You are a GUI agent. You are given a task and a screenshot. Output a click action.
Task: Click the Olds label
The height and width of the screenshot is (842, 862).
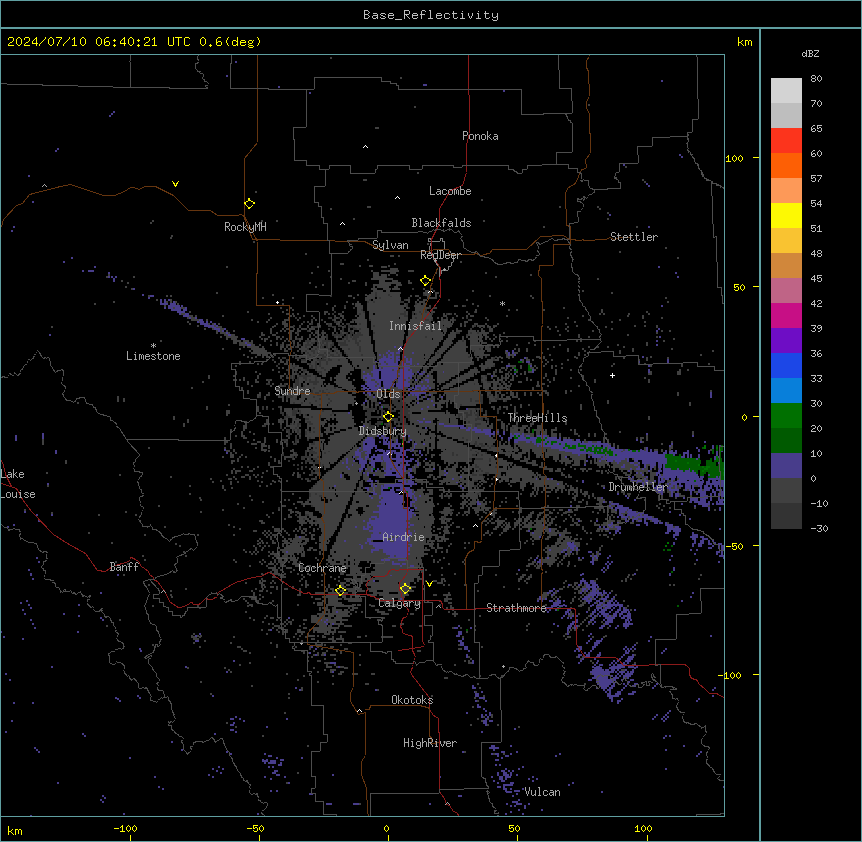pyautogui.click(x=388, y=394)
